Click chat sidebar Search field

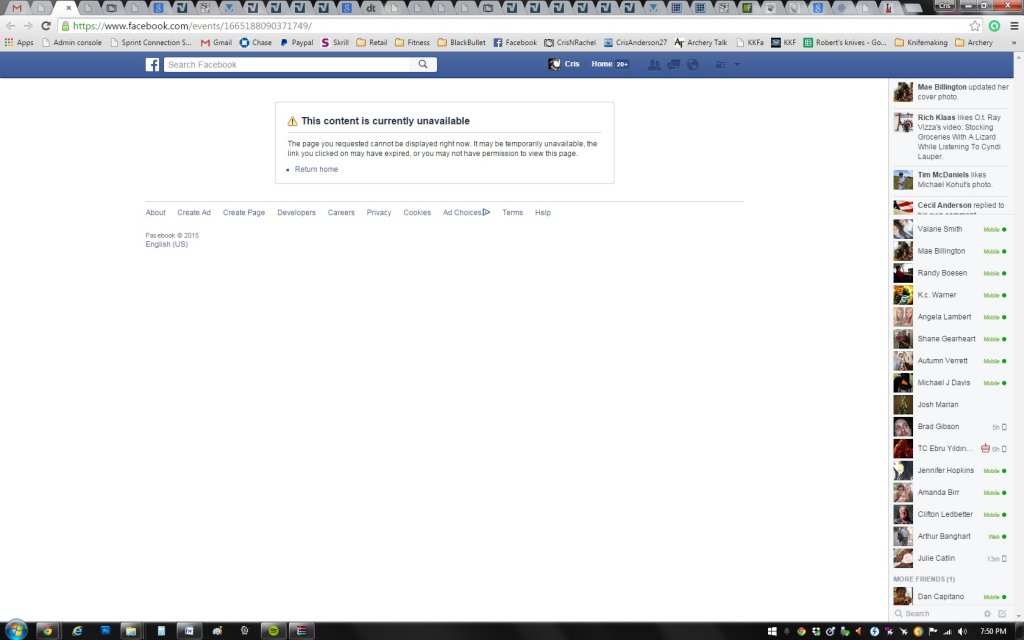[x=937, y=613]
